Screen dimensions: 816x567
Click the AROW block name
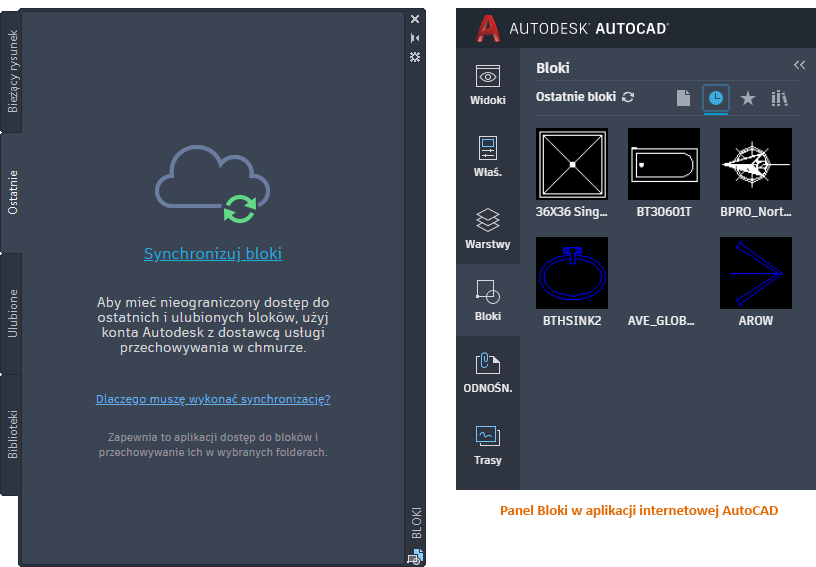pyautogui.click(x=756, y=321)
